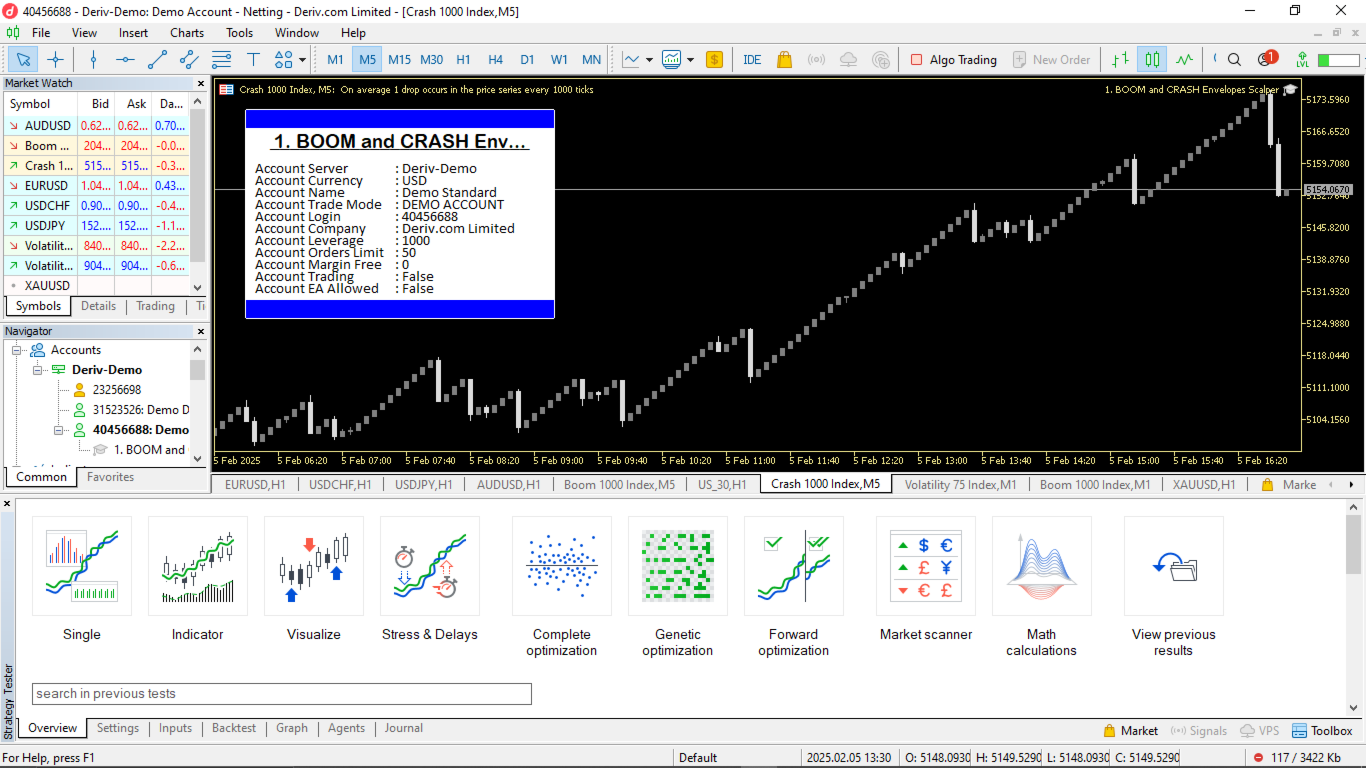This screenshot has width=1366, height=768.
Task: Click the New Order button
Action: point(1051,59)
